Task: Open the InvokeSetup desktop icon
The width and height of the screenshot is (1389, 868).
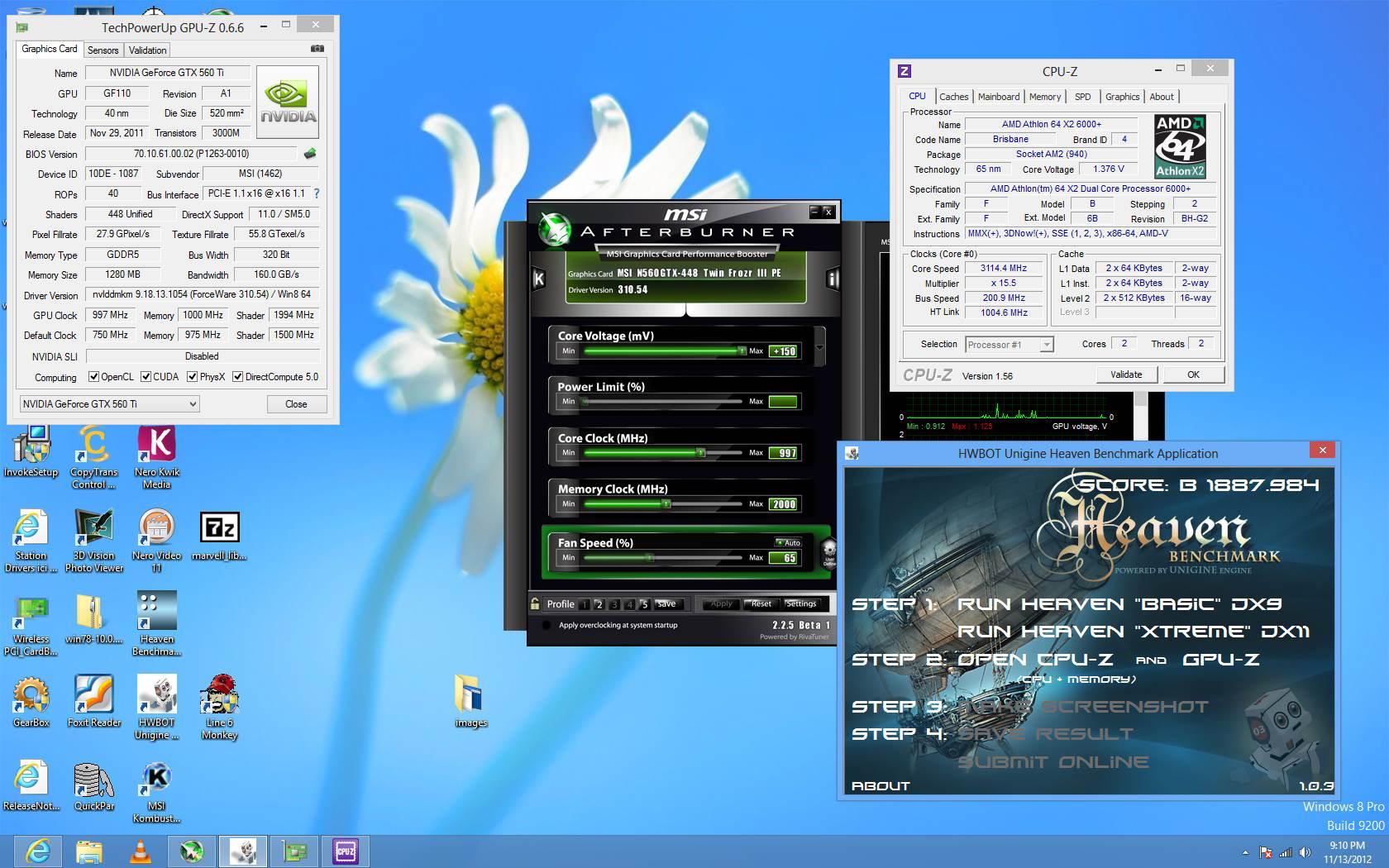Action: 31,451
